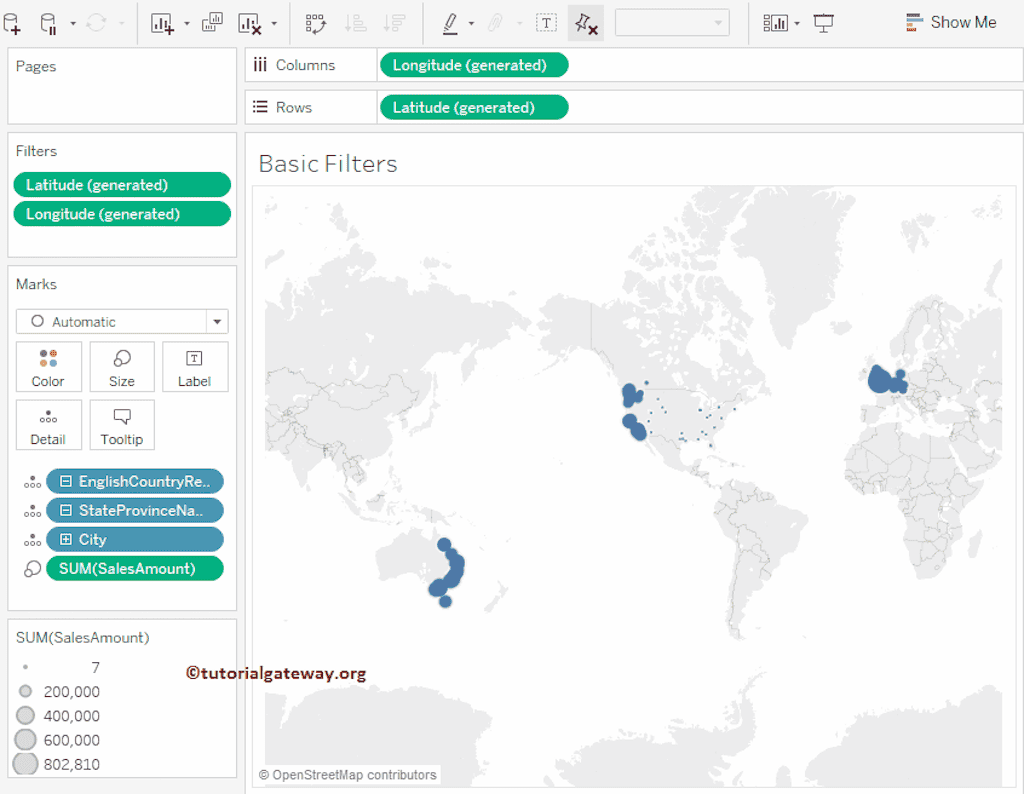Toggle the Show Mark Labels icon

click(547, 23)
